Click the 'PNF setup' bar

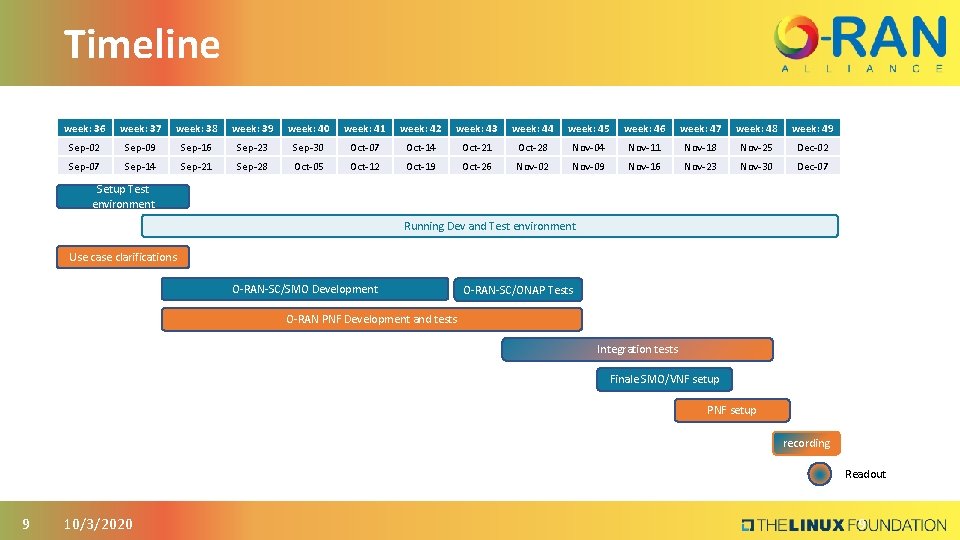[x=732, y=410]
